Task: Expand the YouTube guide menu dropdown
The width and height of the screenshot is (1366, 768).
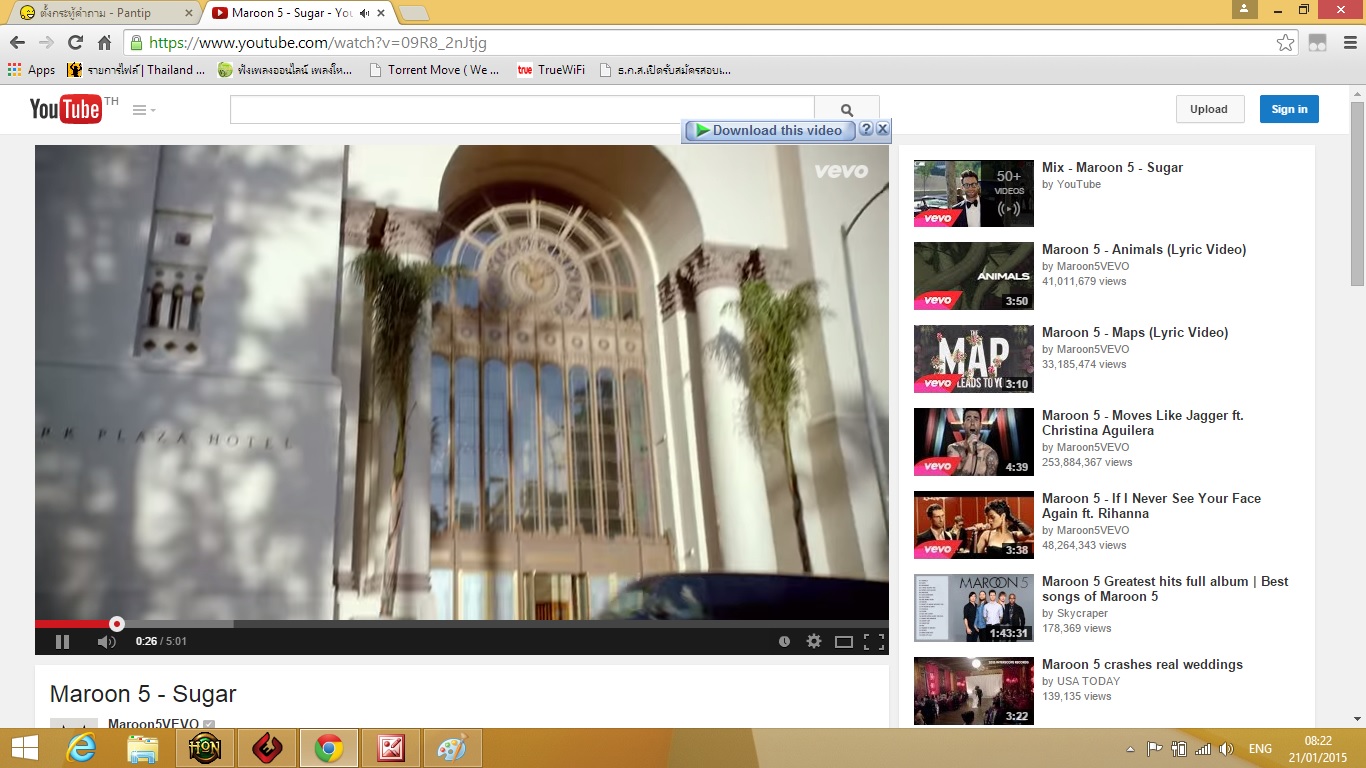Action: 144,110
